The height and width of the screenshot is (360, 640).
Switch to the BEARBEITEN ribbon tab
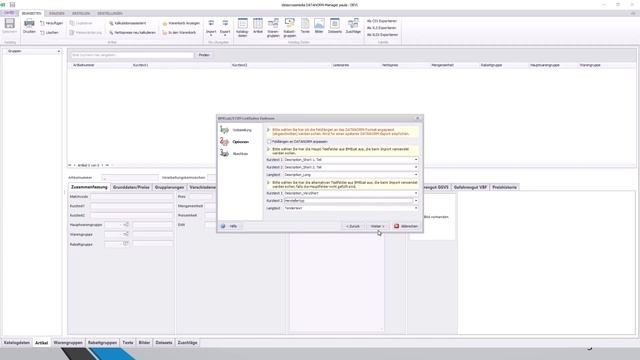pyautogui.click(x=31, y=13)
